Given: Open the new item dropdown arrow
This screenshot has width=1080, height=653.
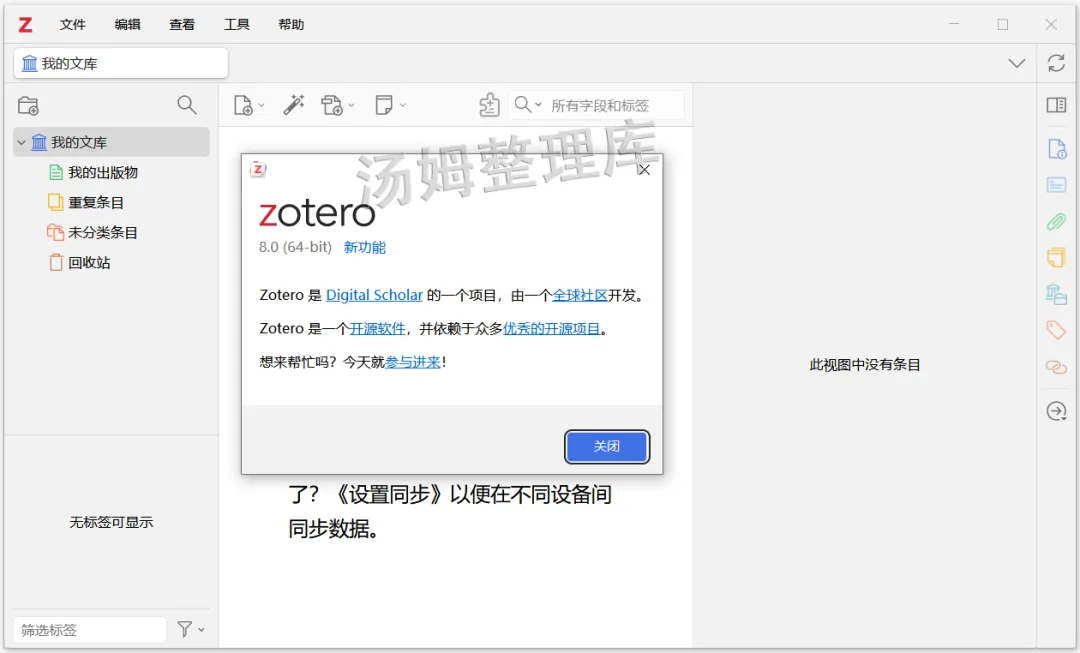Looking at the screenshot, I should 261,105.
